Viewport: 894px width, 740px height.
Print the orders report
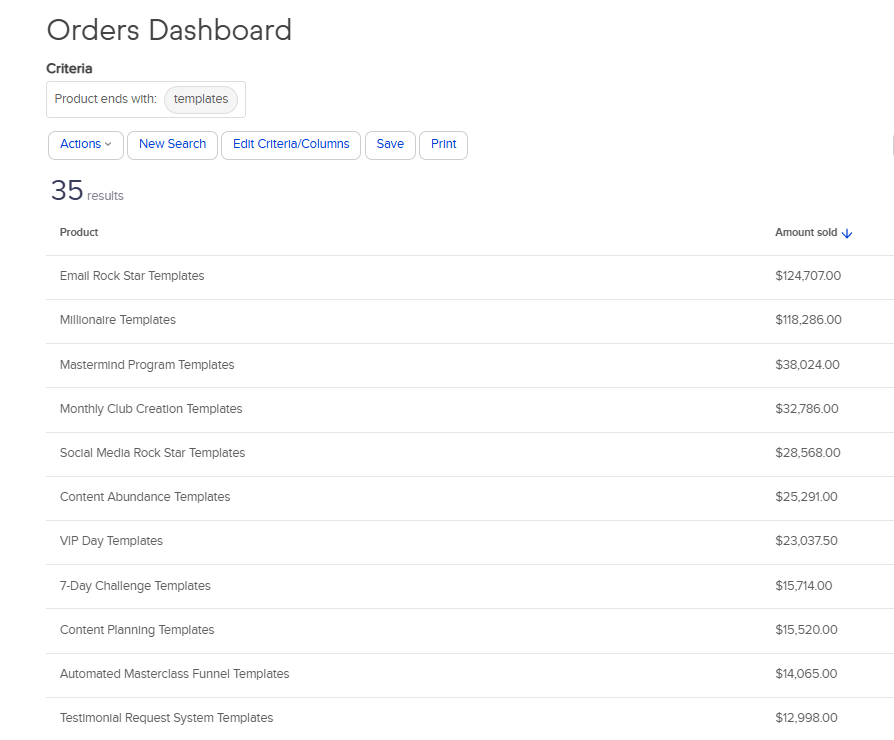(443, 144)
